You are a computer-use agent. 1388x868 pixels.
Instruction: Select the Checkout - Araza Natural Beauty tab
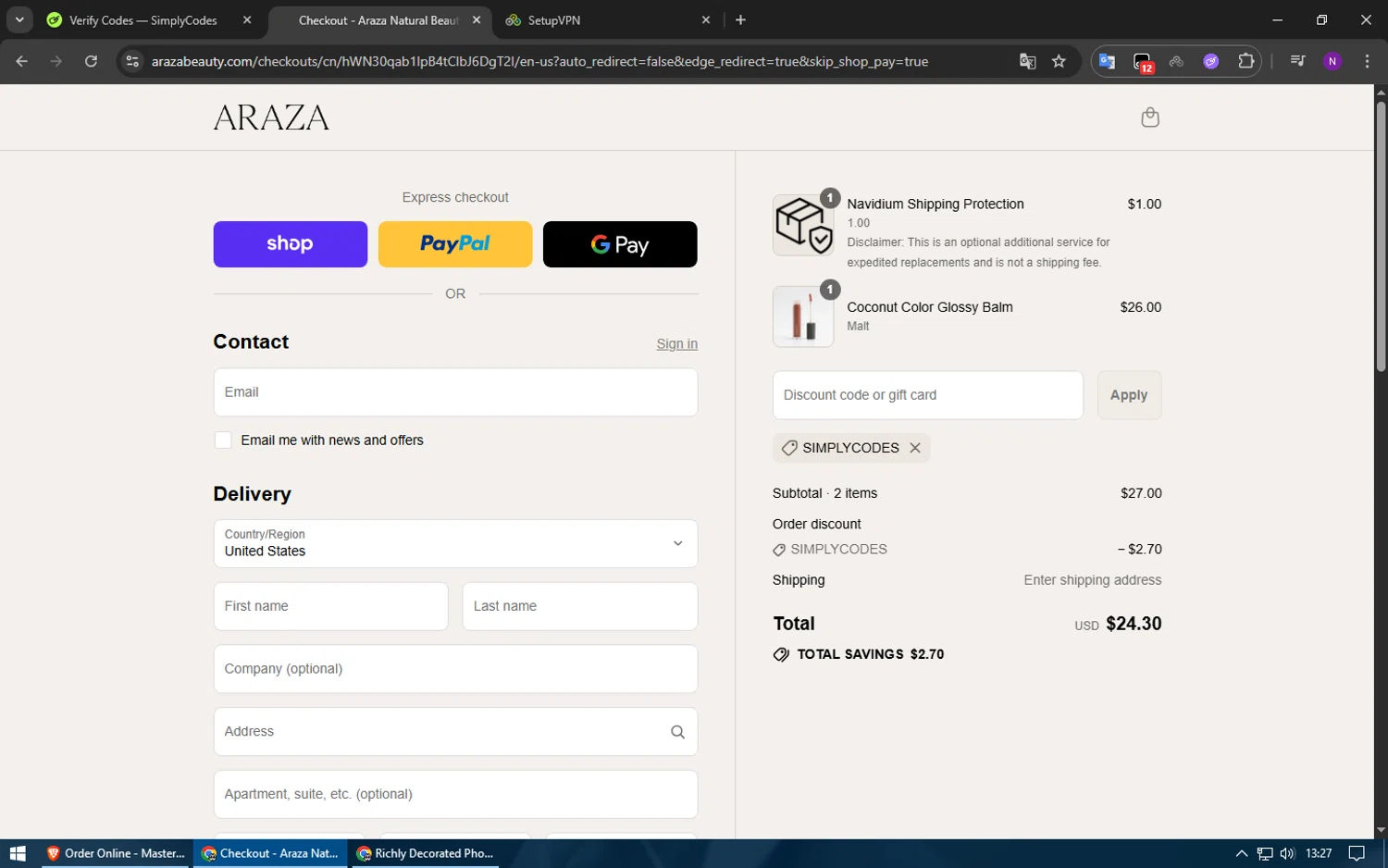[378, 20]
